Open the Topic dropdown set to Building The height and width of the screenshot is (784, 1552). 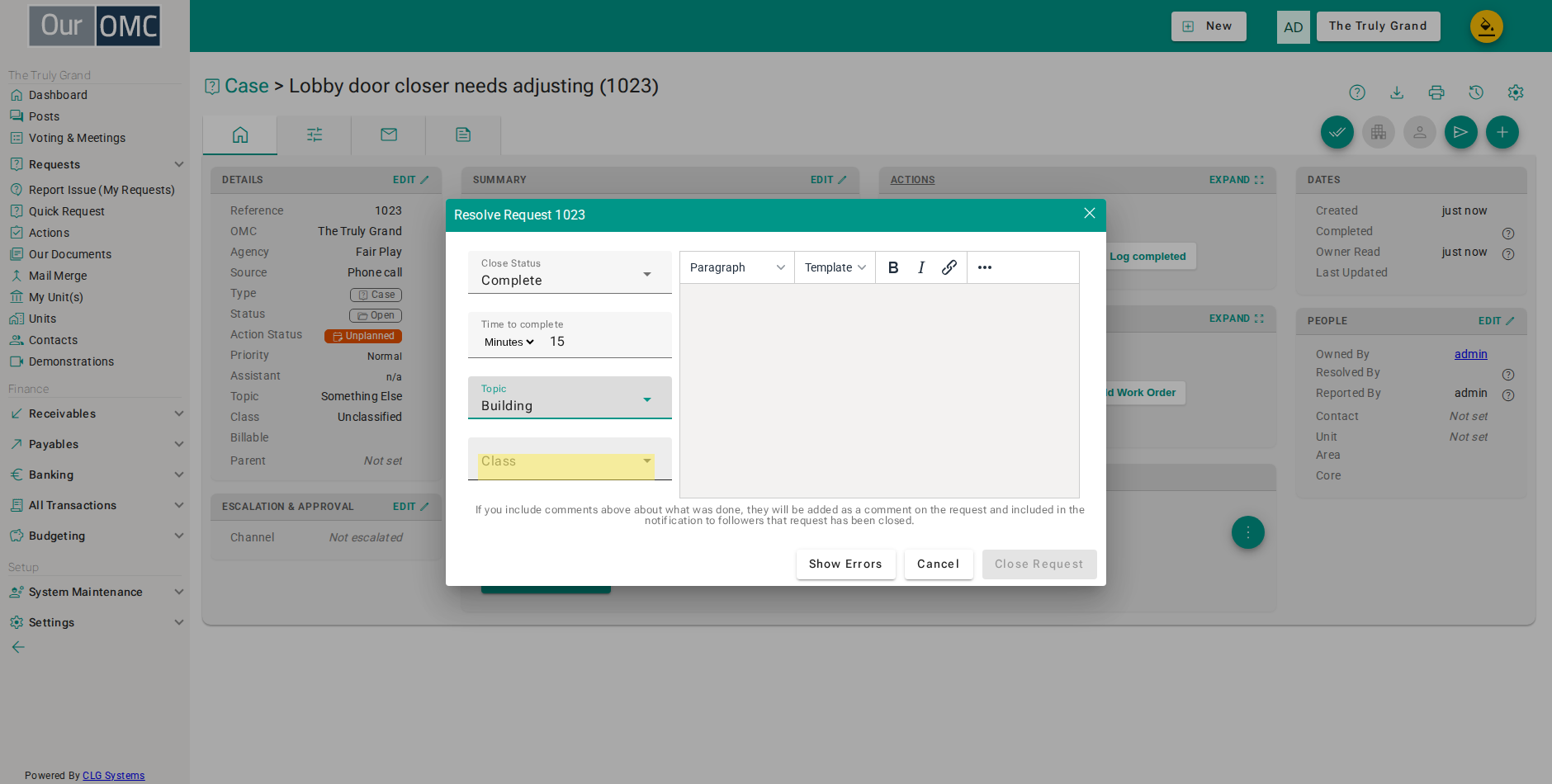pyautogui.click(x=570, y=398)
